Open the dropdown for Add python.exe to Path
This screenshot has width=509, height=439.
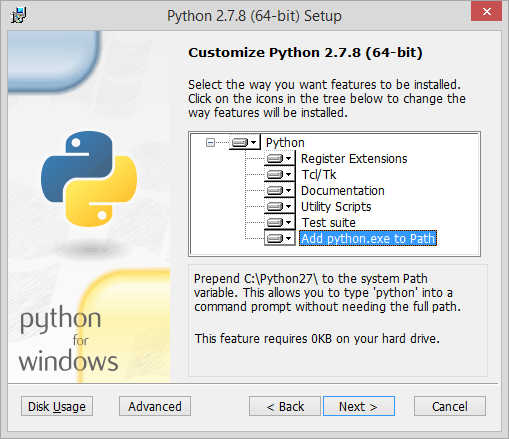280,238
